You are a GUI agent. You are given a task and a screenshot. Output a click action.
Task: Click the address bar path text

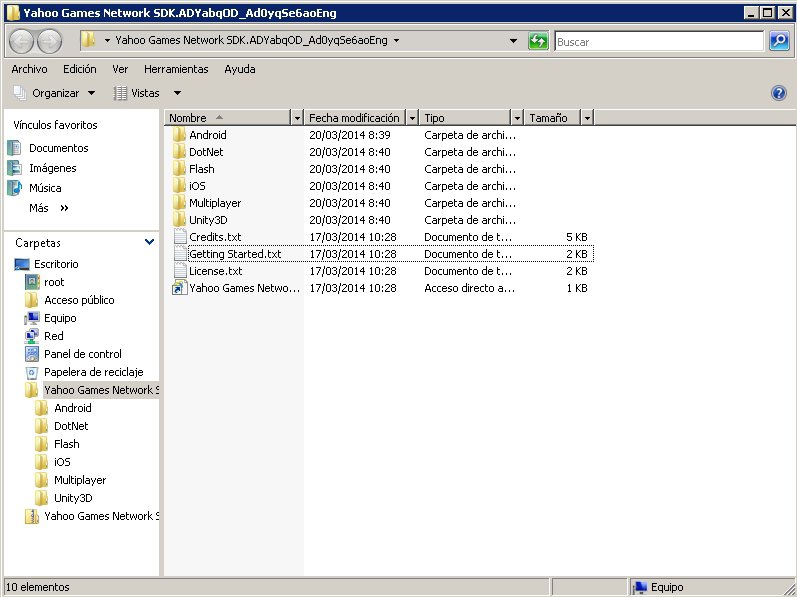251,40
